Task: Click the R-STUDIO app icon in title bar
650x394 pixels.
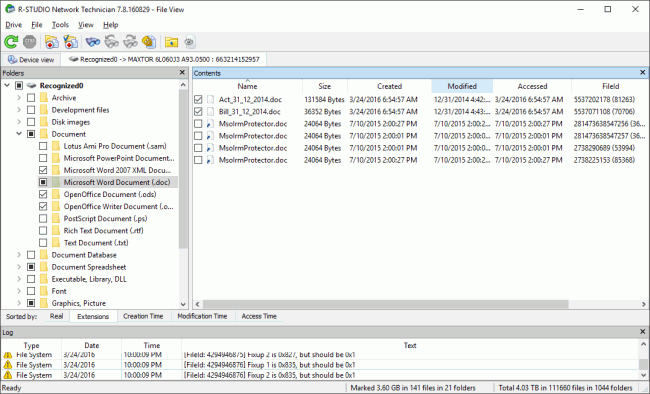Action: click(x=10, y=9)
